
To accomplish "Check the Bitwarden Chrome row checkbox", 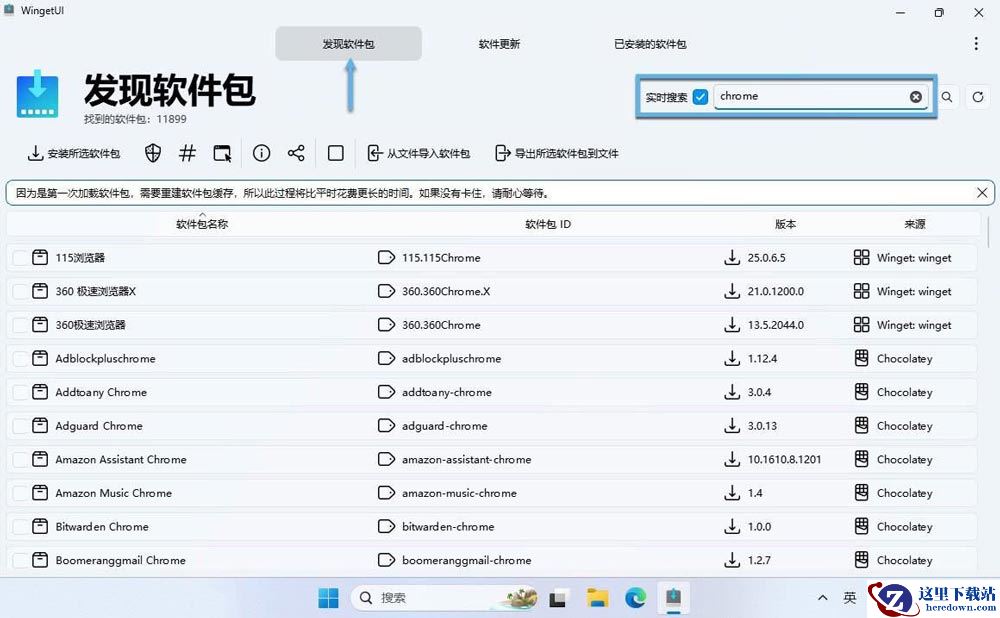I will point(20,526).
